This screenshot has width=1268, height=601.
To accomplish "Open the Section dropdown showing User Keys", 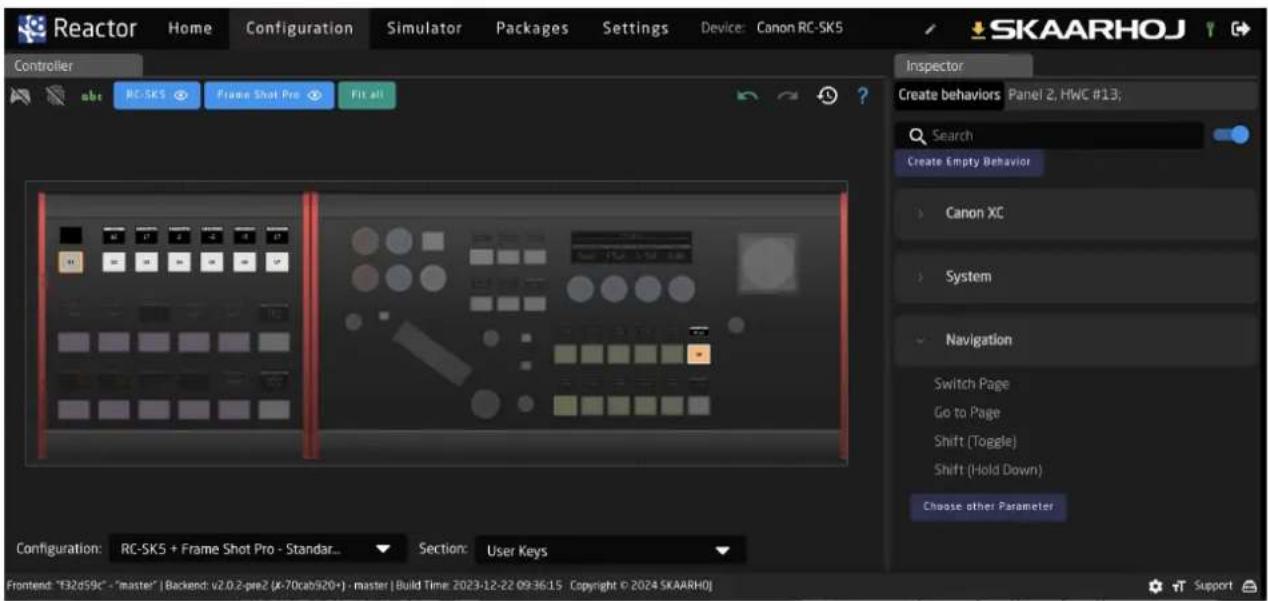I will click(610, 550).
